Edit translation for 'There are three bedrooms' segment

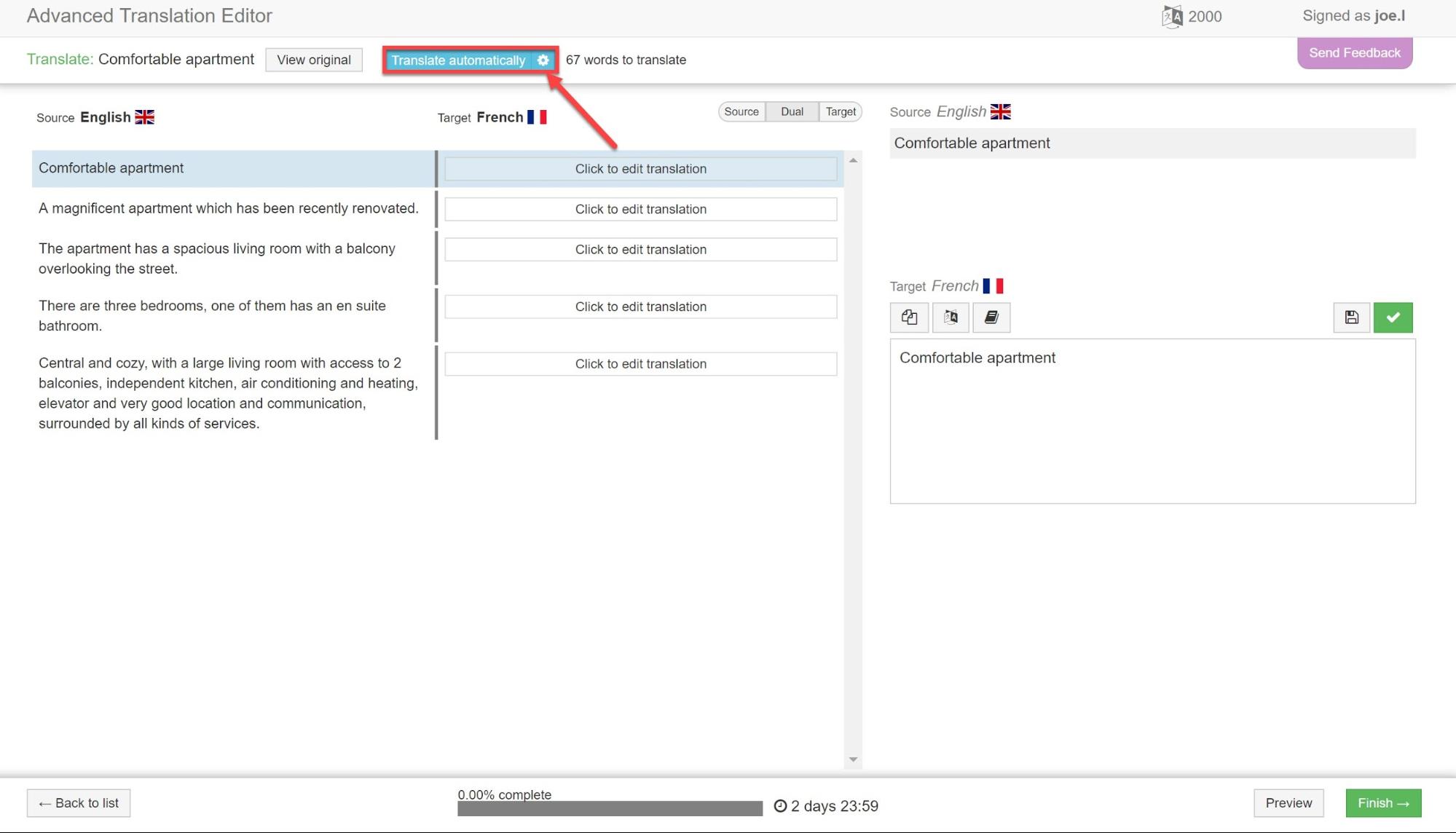640,307
